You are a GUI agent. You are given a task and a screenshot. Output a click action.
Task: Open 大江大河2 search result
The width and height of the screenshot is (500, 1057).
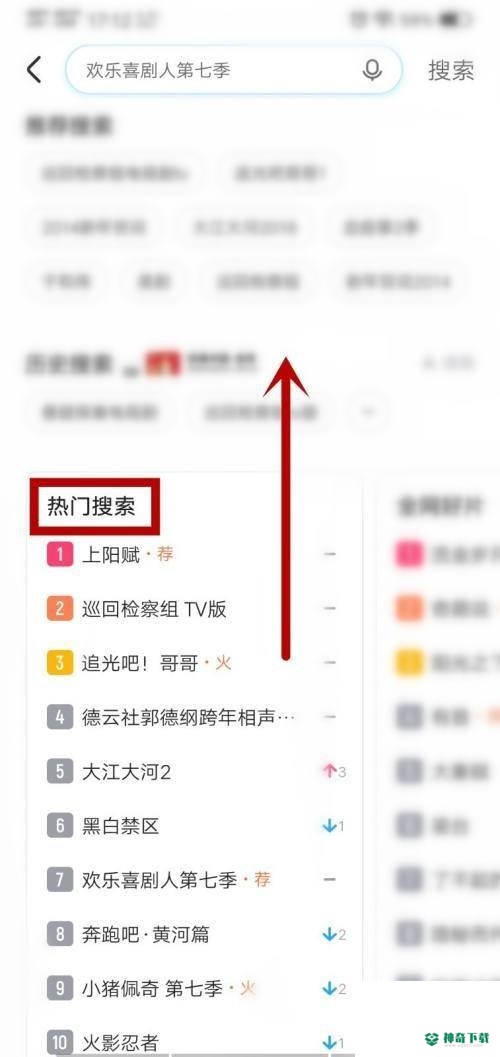pos(126,772)
